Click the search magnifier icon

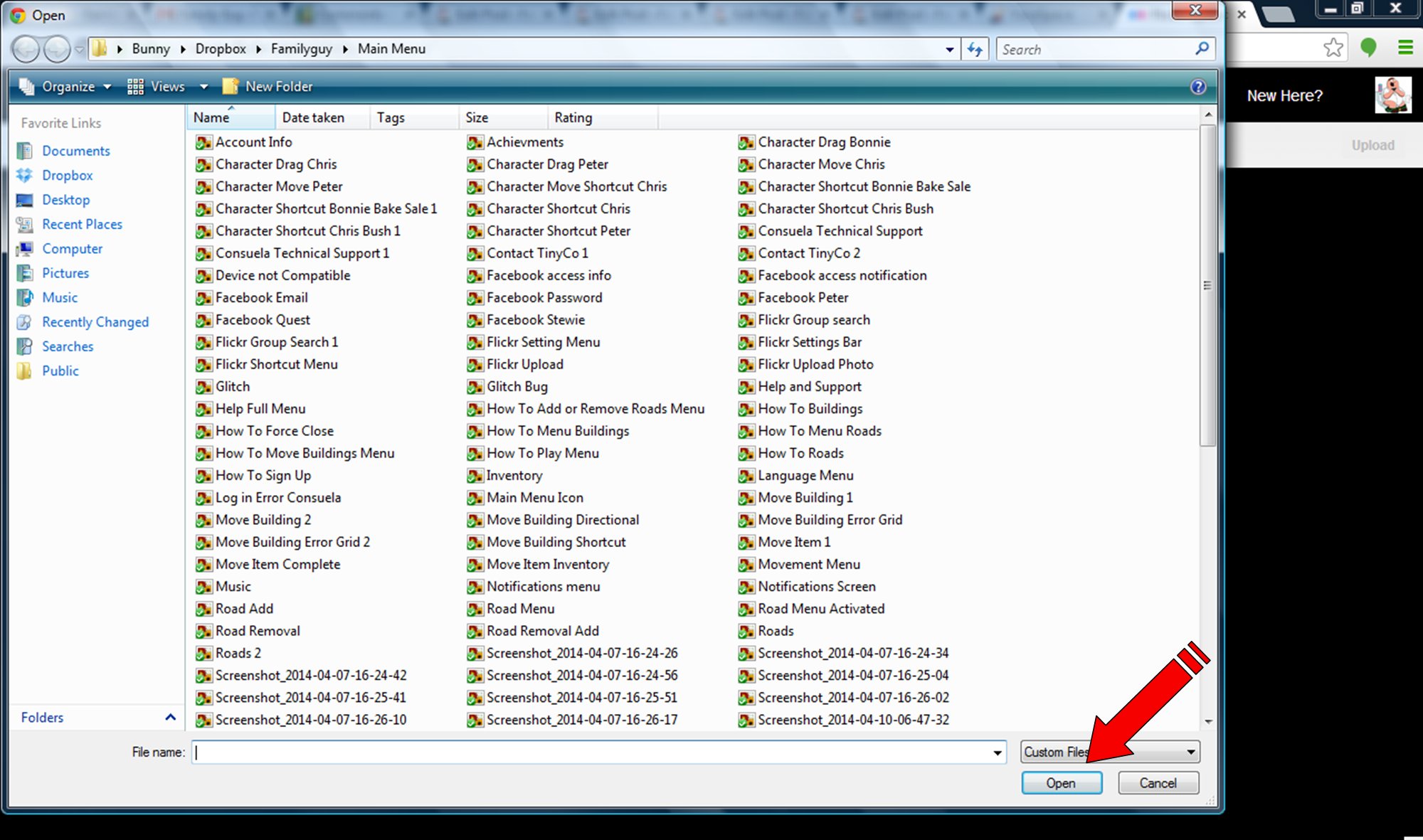pyautogui.click(x=1202, y=48)
